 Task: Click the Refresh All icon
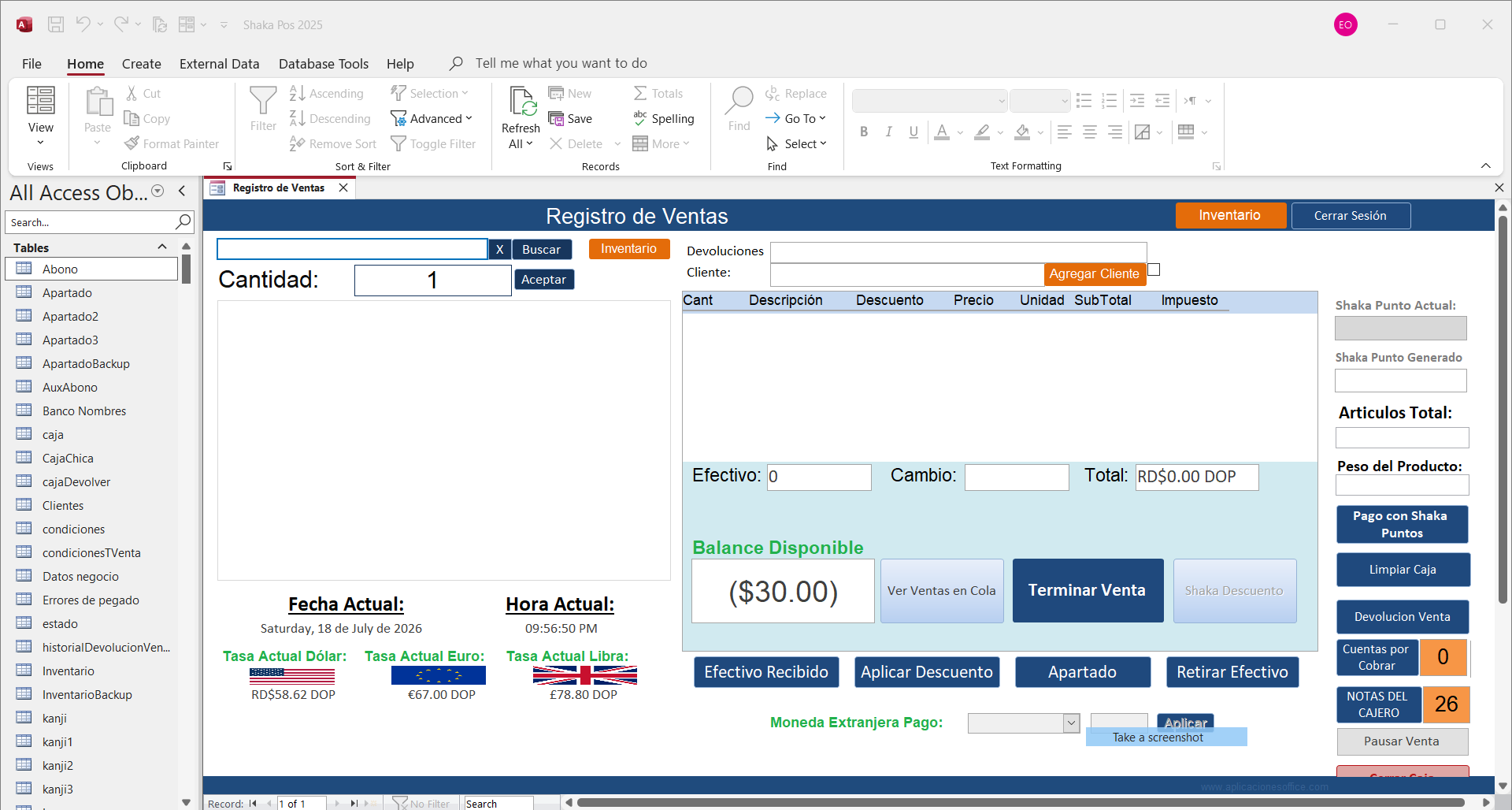[x=521, y=102]
